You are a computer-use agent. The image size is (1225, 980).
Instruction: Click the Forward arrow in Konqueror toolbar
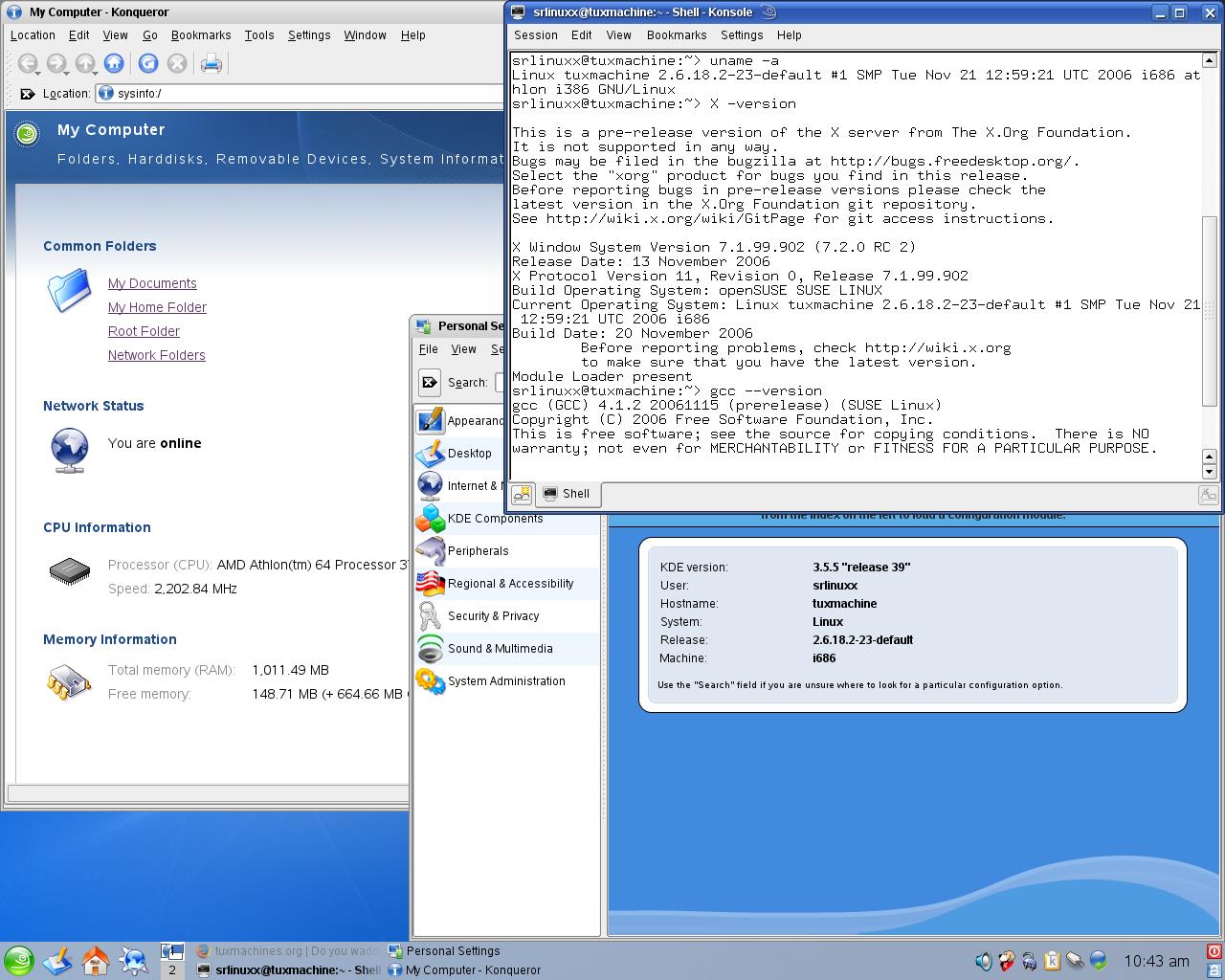pos(56,64)
